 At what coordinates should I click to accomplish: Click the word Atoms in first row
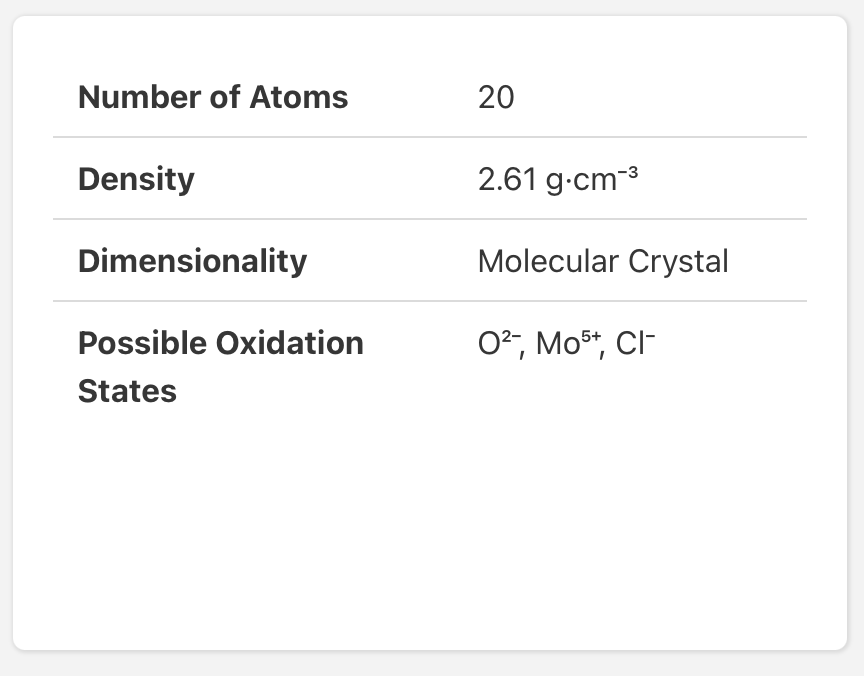point(299,97)
